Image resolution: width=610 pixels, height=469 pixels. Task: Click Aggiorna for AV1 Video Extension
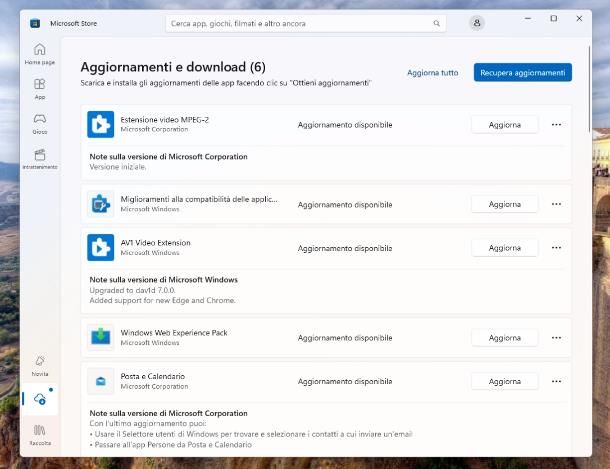(505, 248)
